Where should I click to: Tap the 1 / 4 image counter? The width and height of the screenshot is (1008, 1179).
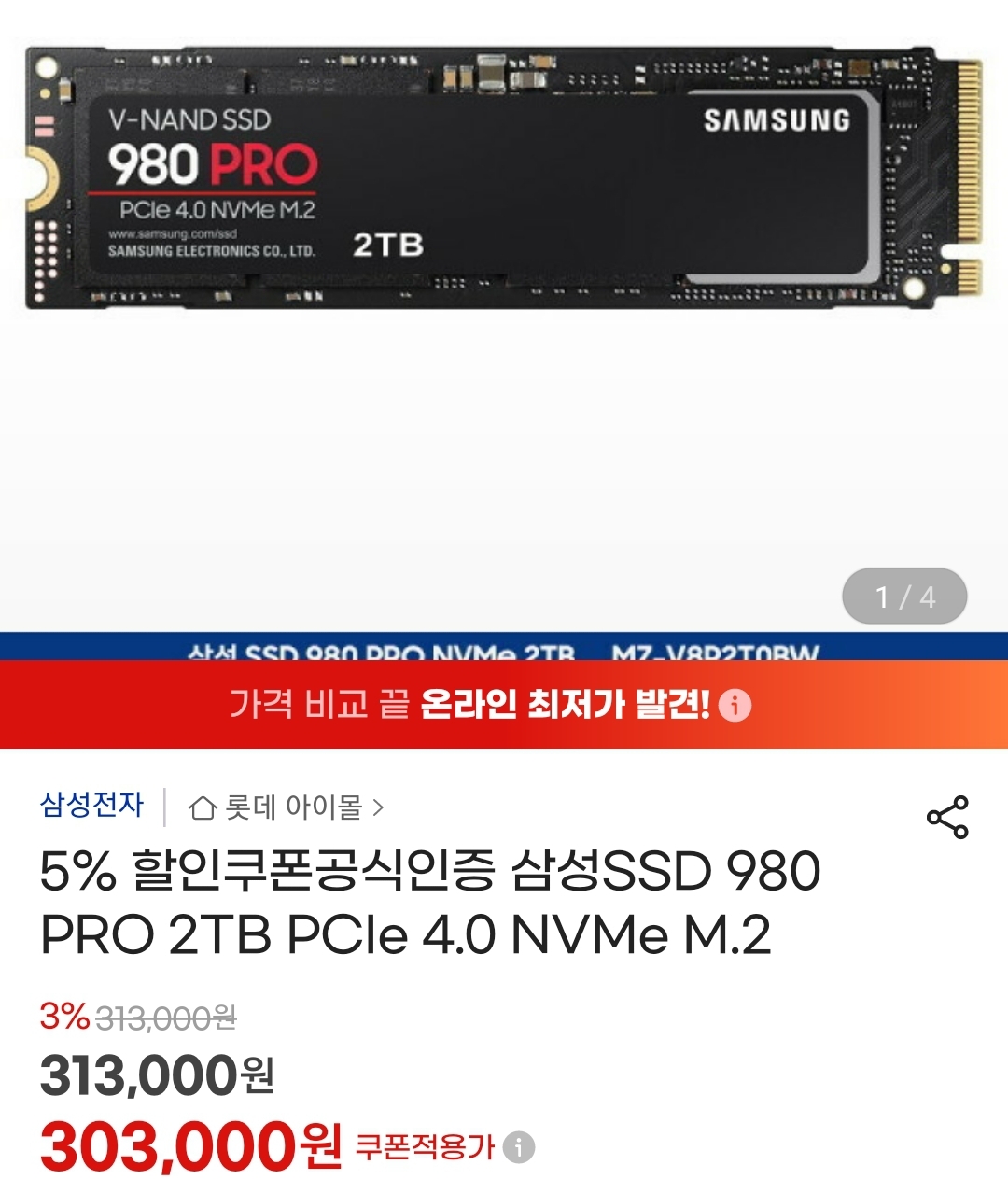pyautogui.click(x=904, y=597)
